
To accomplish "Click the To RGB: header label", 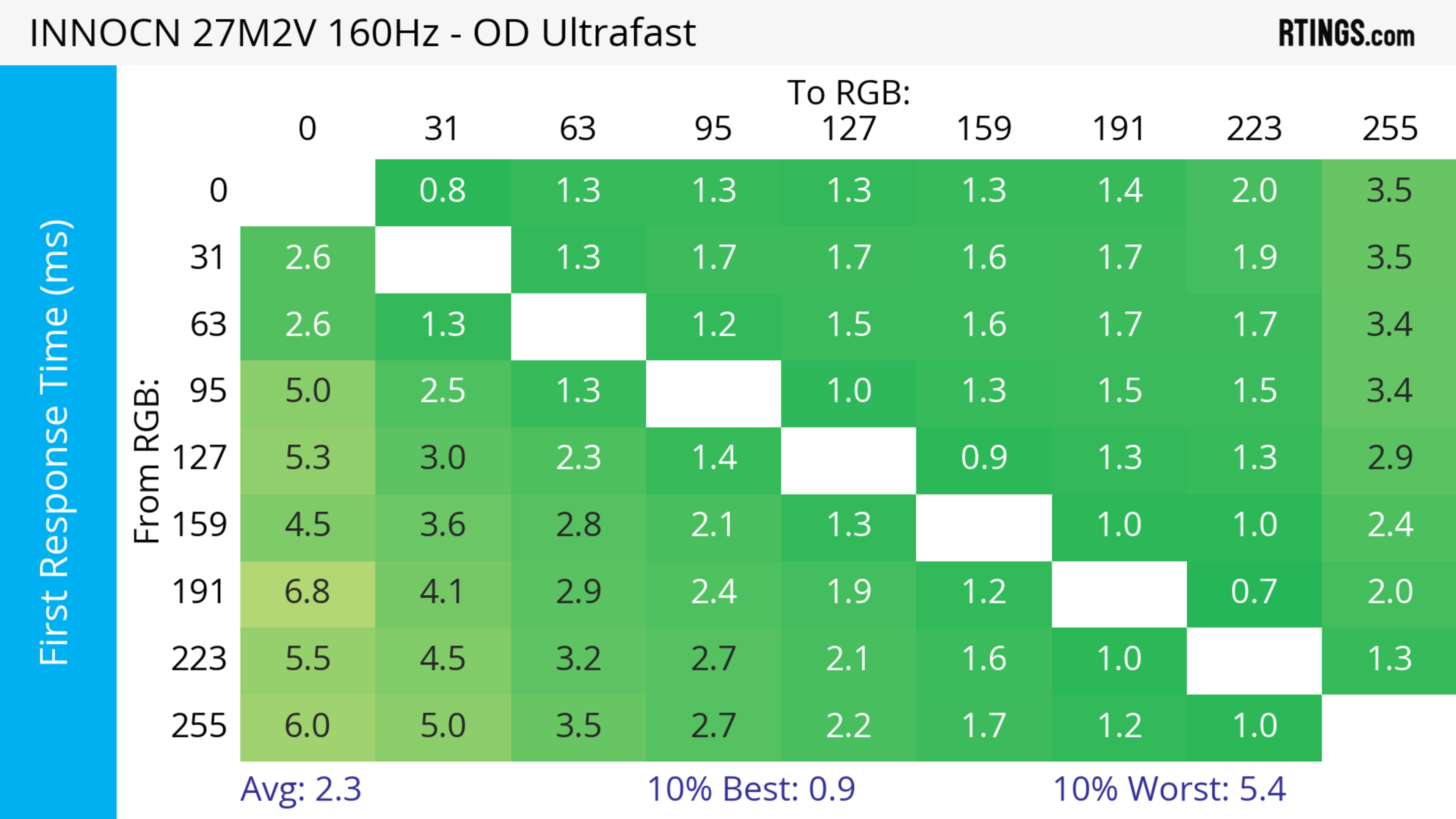I will 849,92.
